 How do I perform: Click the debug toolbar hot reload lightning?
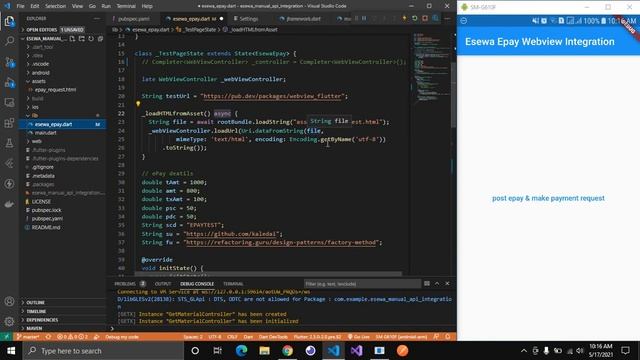[404, 18]
